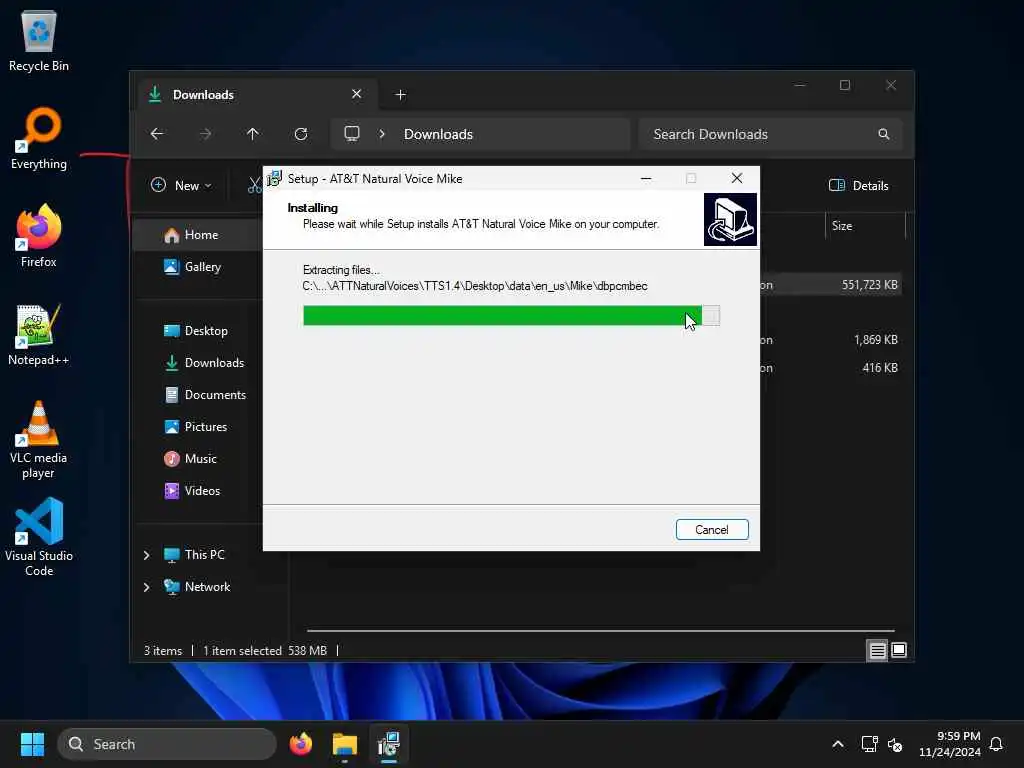Open Firefox from the taskbar
The image size is (1024, 768).
(301, 744)
